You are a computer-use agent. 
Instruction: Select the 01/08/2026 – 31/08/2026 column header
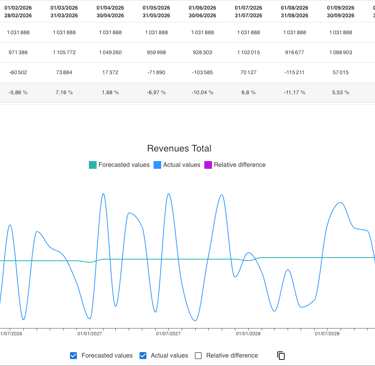294,12
